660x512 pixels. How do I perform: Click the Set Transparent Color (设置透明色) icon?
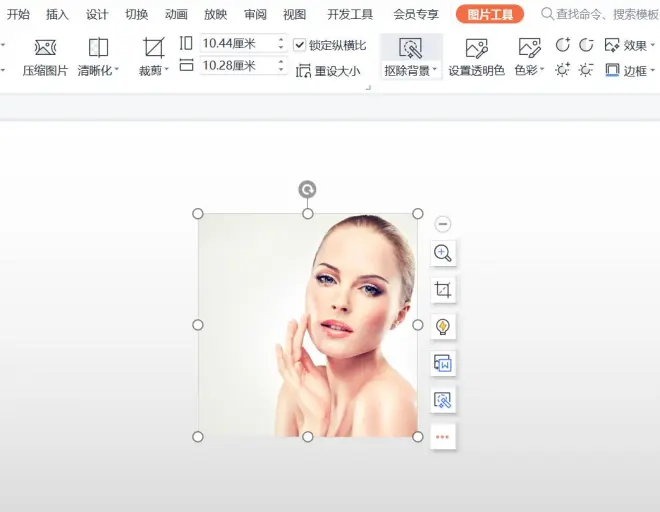click(476, 48)
